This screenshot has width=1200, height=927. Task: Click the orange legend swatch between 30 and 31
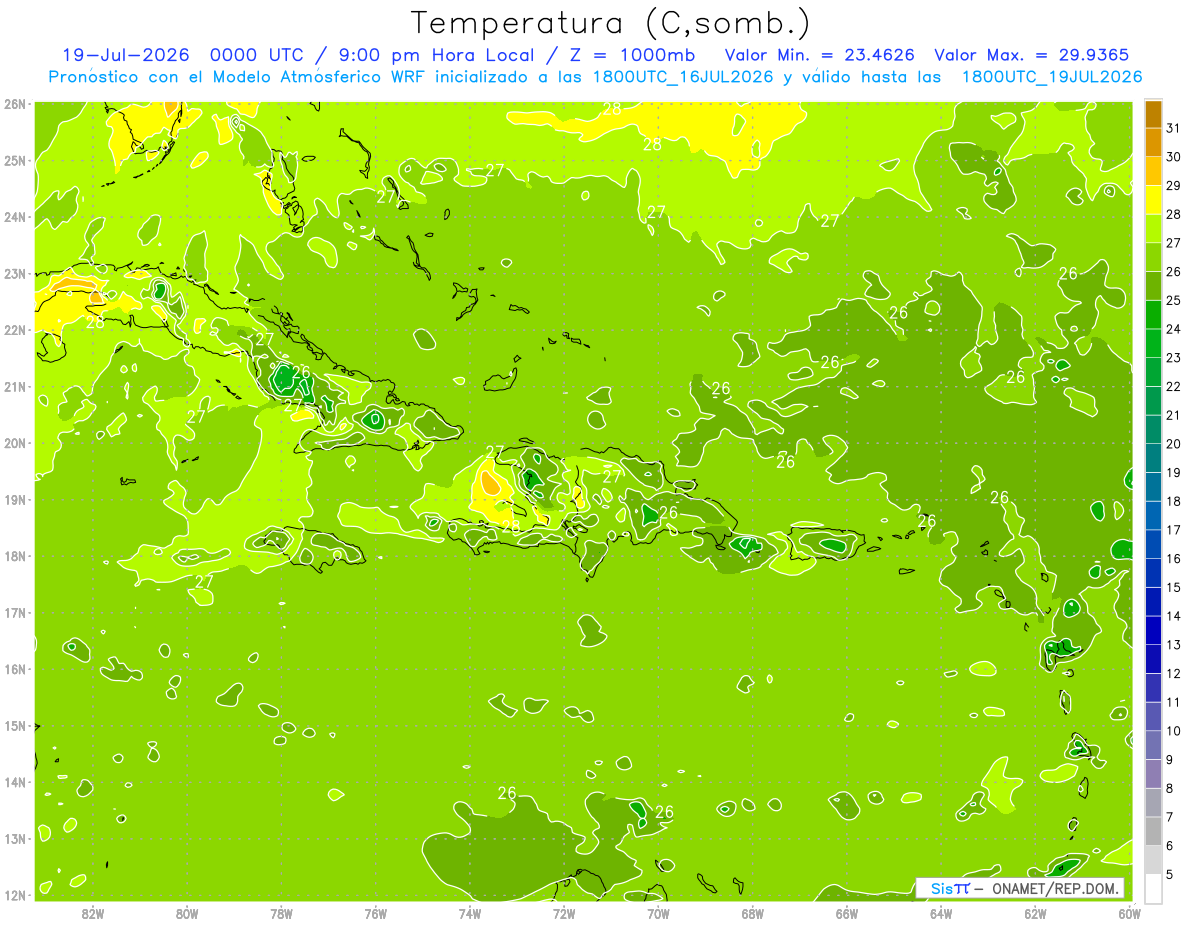click(1153, 143)
